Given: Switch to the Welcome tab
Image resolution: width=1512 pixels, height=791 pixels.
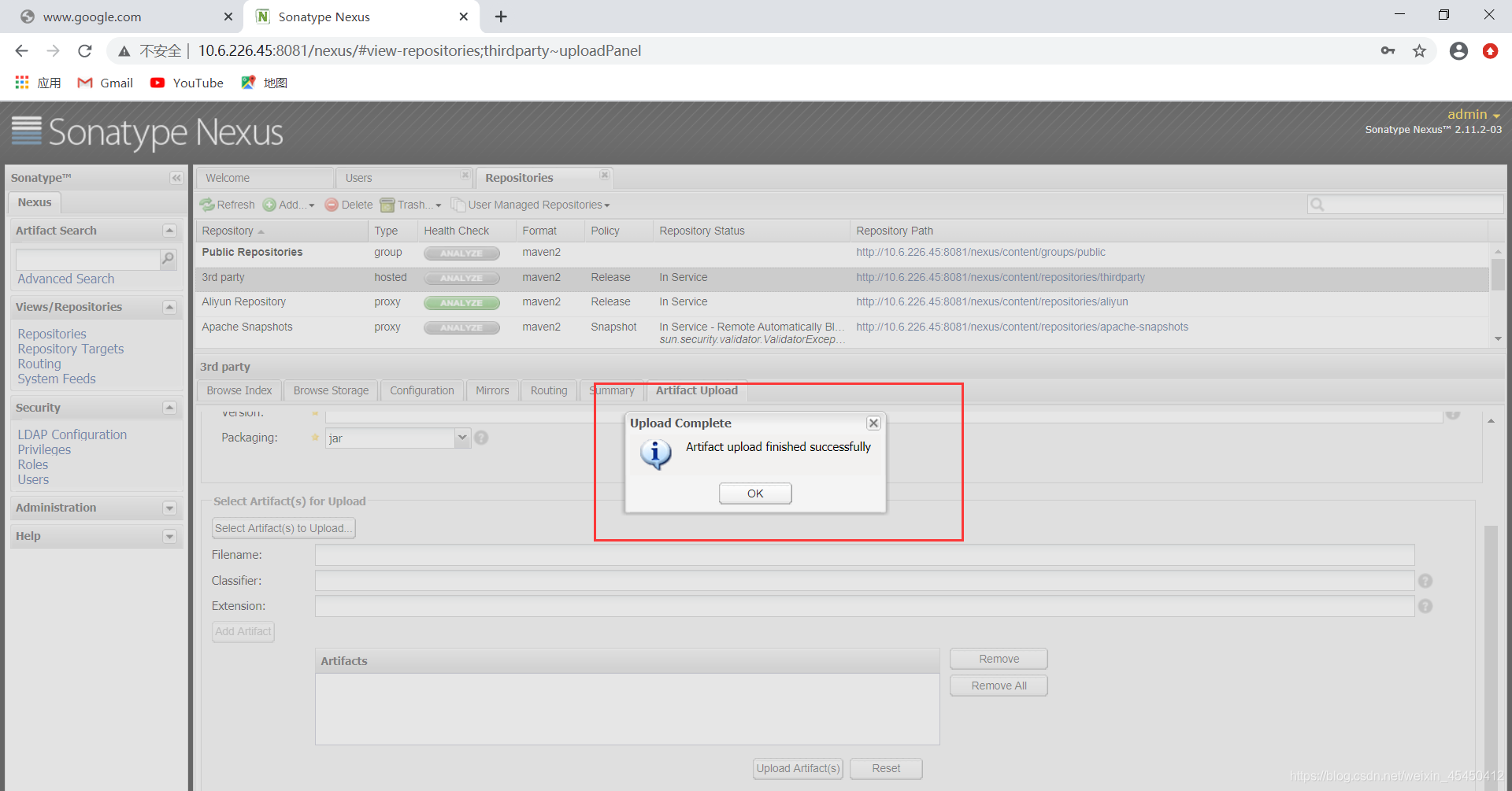Looking at the screenshot, I should pyautogui.click(x=265, y=178).
